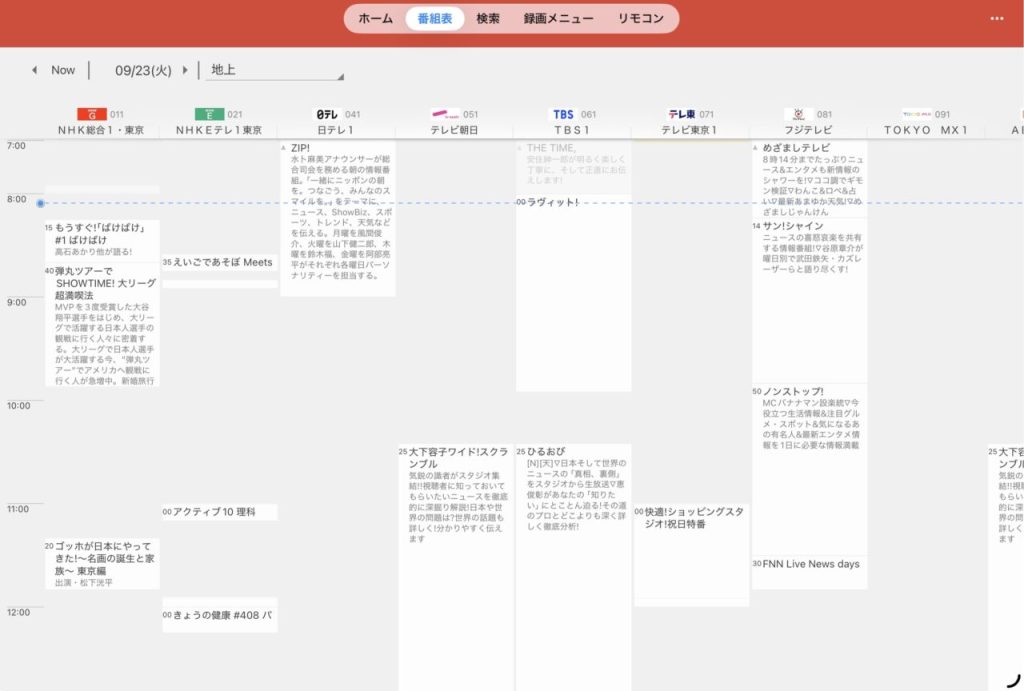Open the 地上 broadcast type dropdown
Image resolution: width=1024 pixels, height=691 pixels.
[x=275, y=70]
